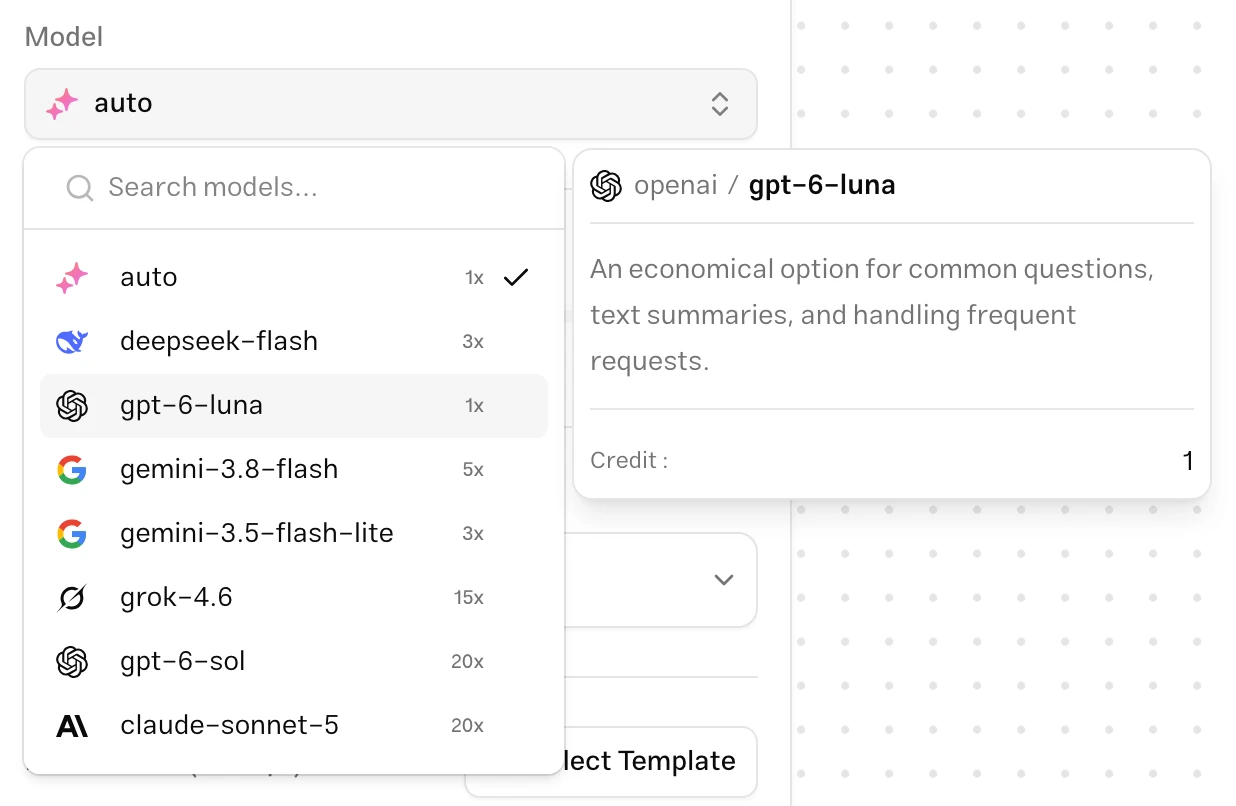Click the Credit label in detail card

click(629, 461)
